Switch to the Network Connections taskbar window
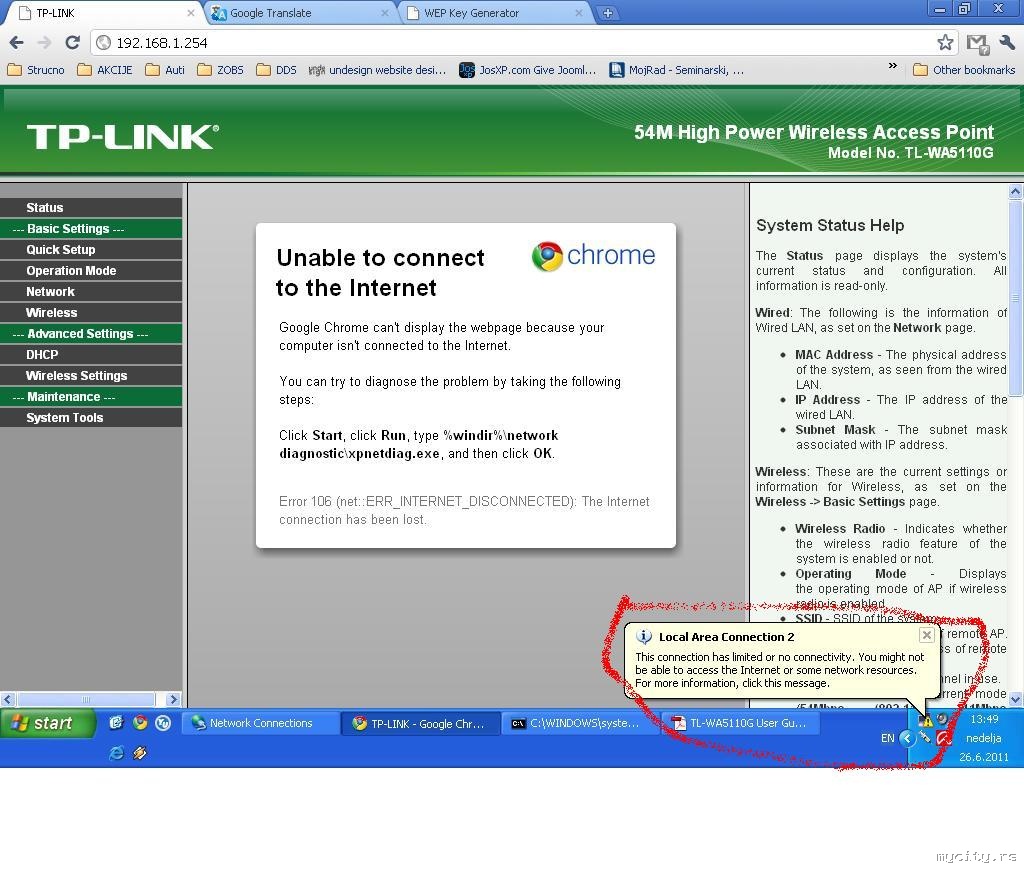This screenshot has width=1024, height=869. [259, 723]
